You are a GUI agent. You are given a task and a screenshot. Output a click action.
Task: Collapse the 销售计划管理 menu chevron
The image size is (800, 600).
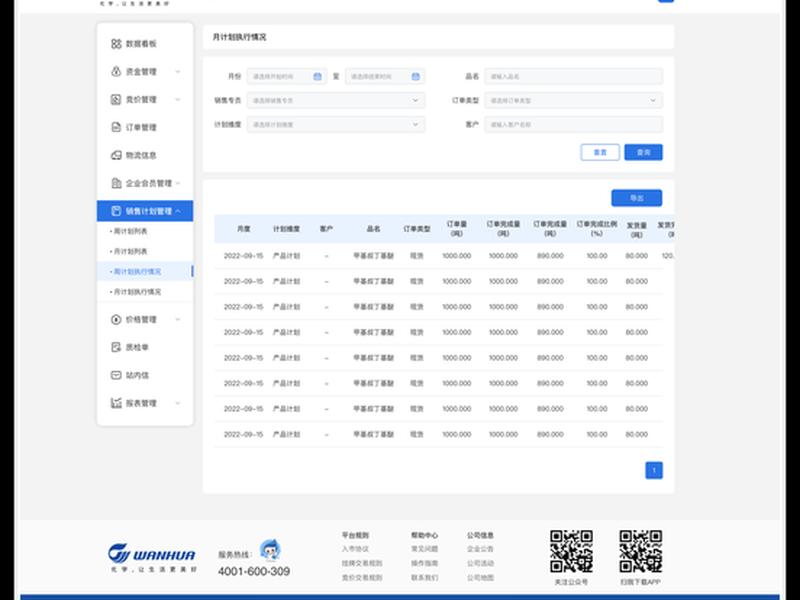point(178,211)
